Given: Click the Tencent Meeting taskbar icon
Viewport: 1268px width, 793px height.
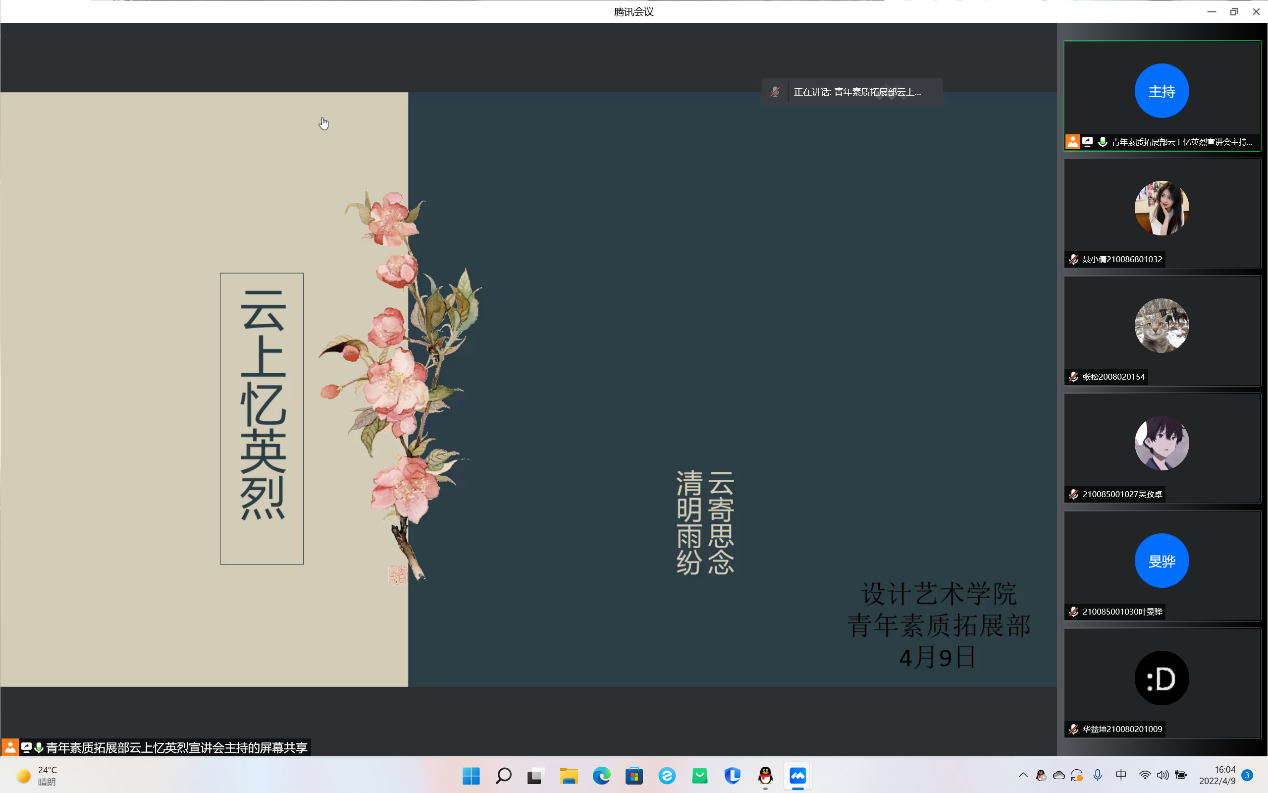Looking at the screenshot, I should [797, 776].
